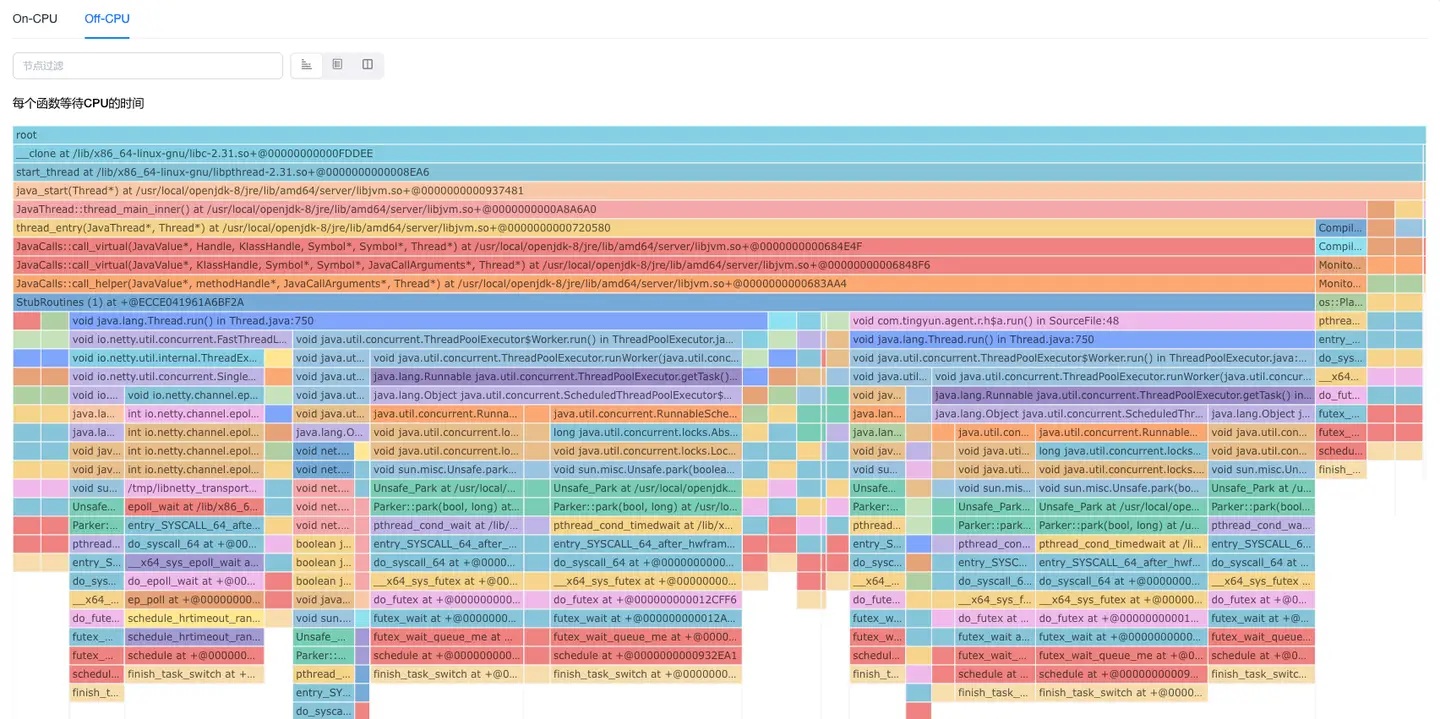The height and width of the screenshot is (719, 1440).
Task: Choose the split view layout icon
Action: pyautogui.click(x=367, y=65)
